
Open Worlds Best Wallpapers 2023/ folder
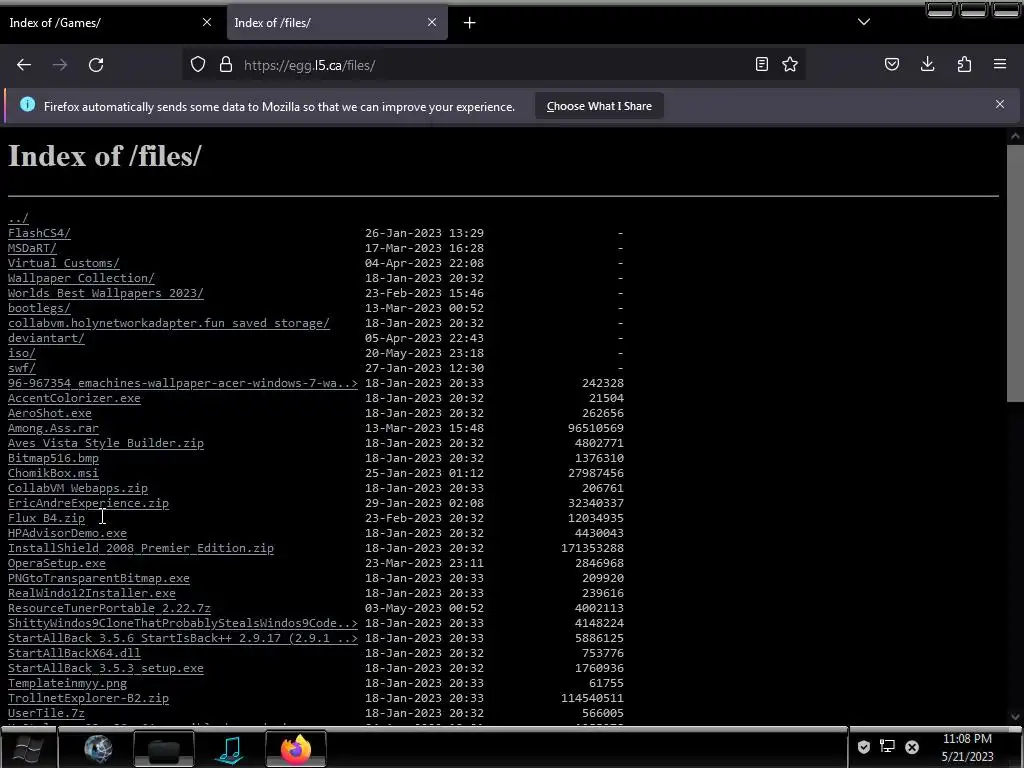point(106,293)
